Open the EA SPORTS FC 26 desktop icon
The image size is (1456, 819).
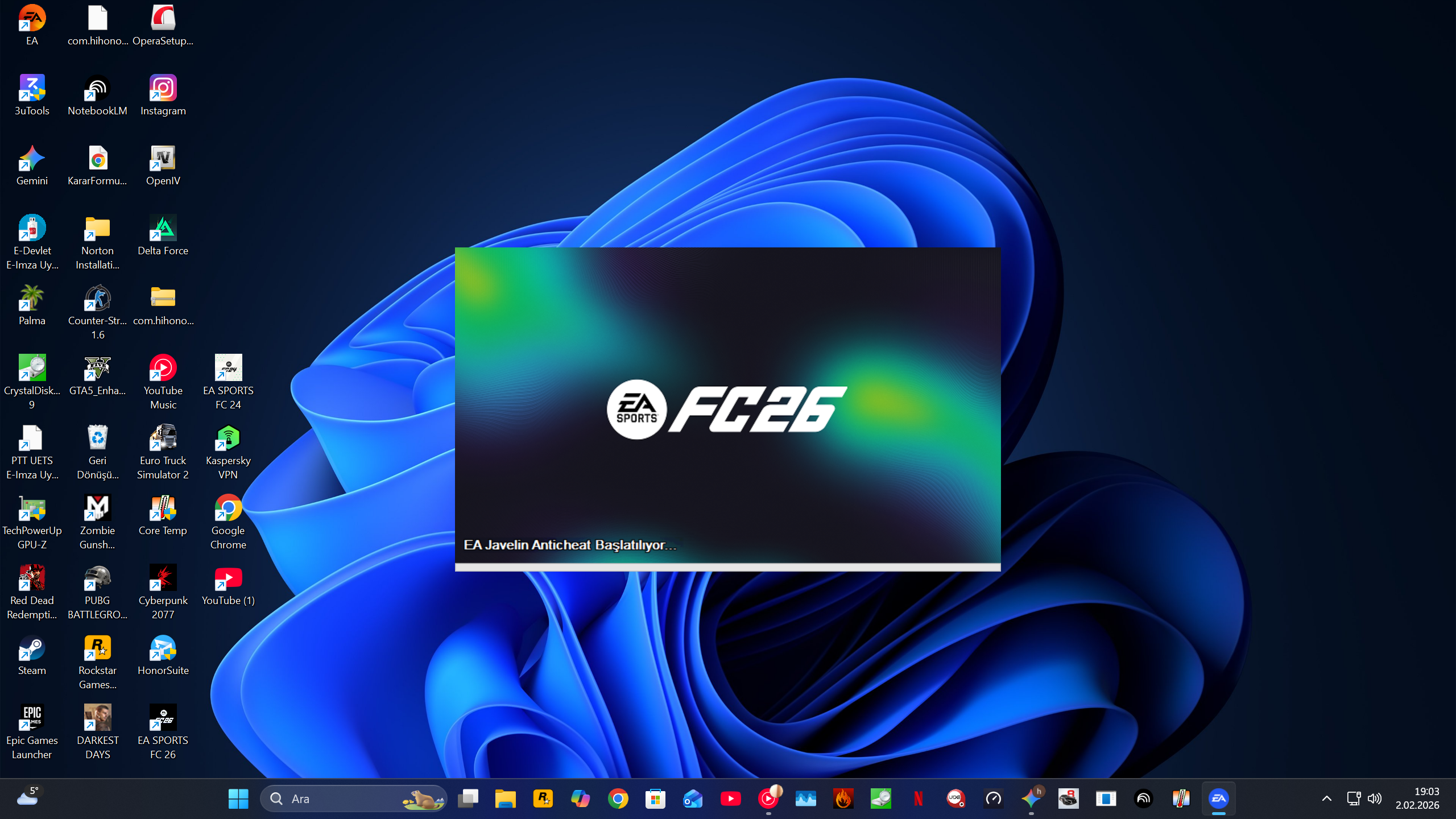[163, 718]
